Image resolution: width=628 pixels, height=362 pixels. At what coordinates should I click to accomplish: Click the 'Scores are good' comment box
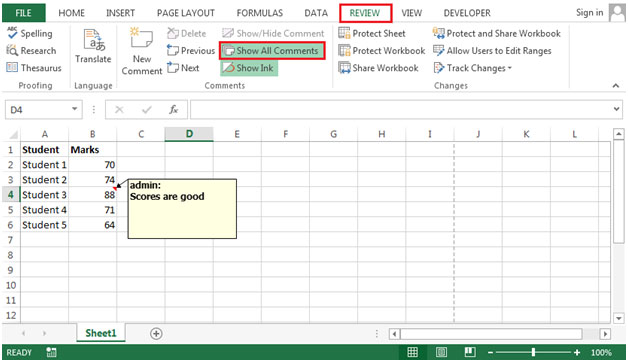coord(182,209)
